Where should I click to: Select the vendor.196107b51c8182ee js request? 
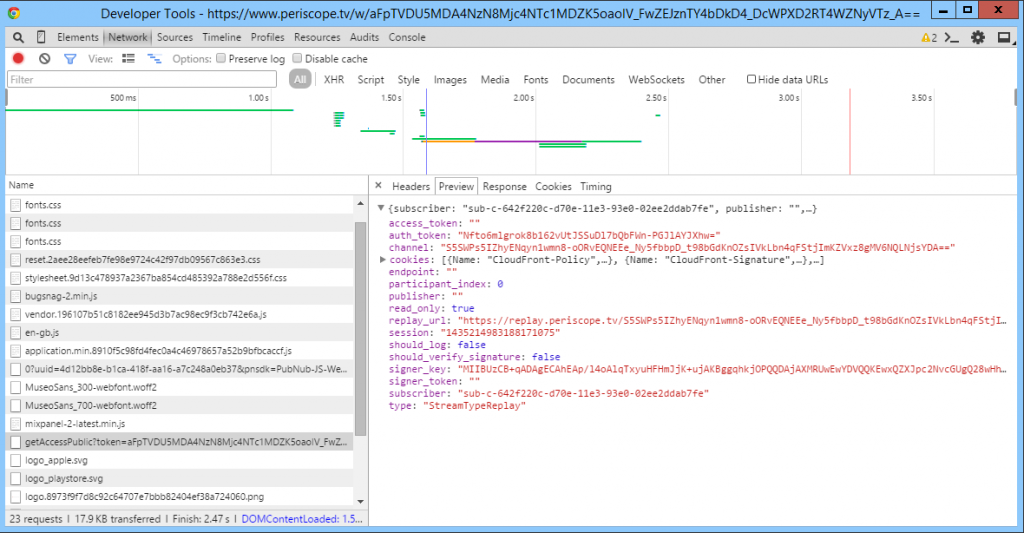[x=180, y=314]
